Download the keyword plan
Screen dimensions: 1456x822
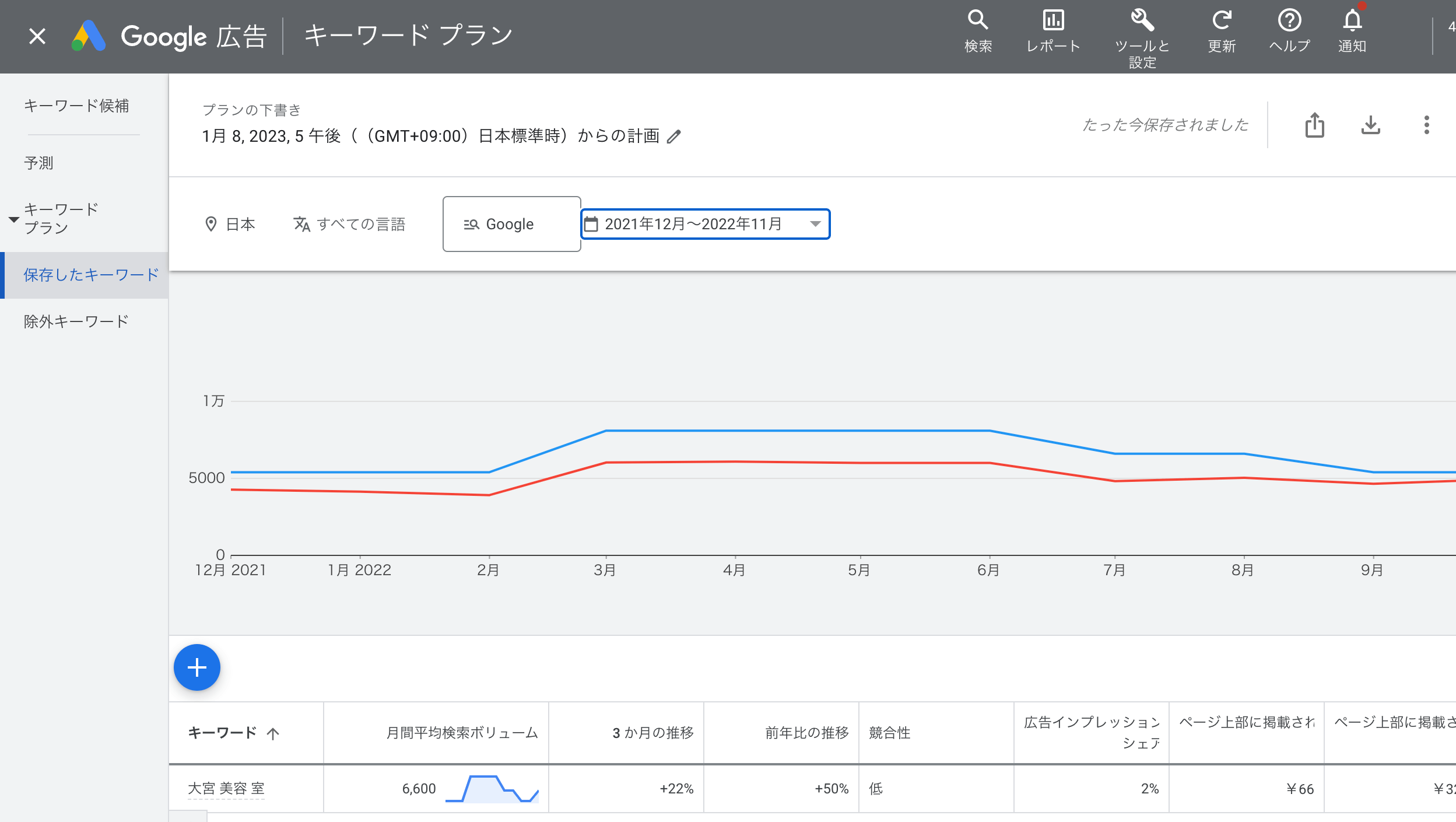coord(1370,125)
